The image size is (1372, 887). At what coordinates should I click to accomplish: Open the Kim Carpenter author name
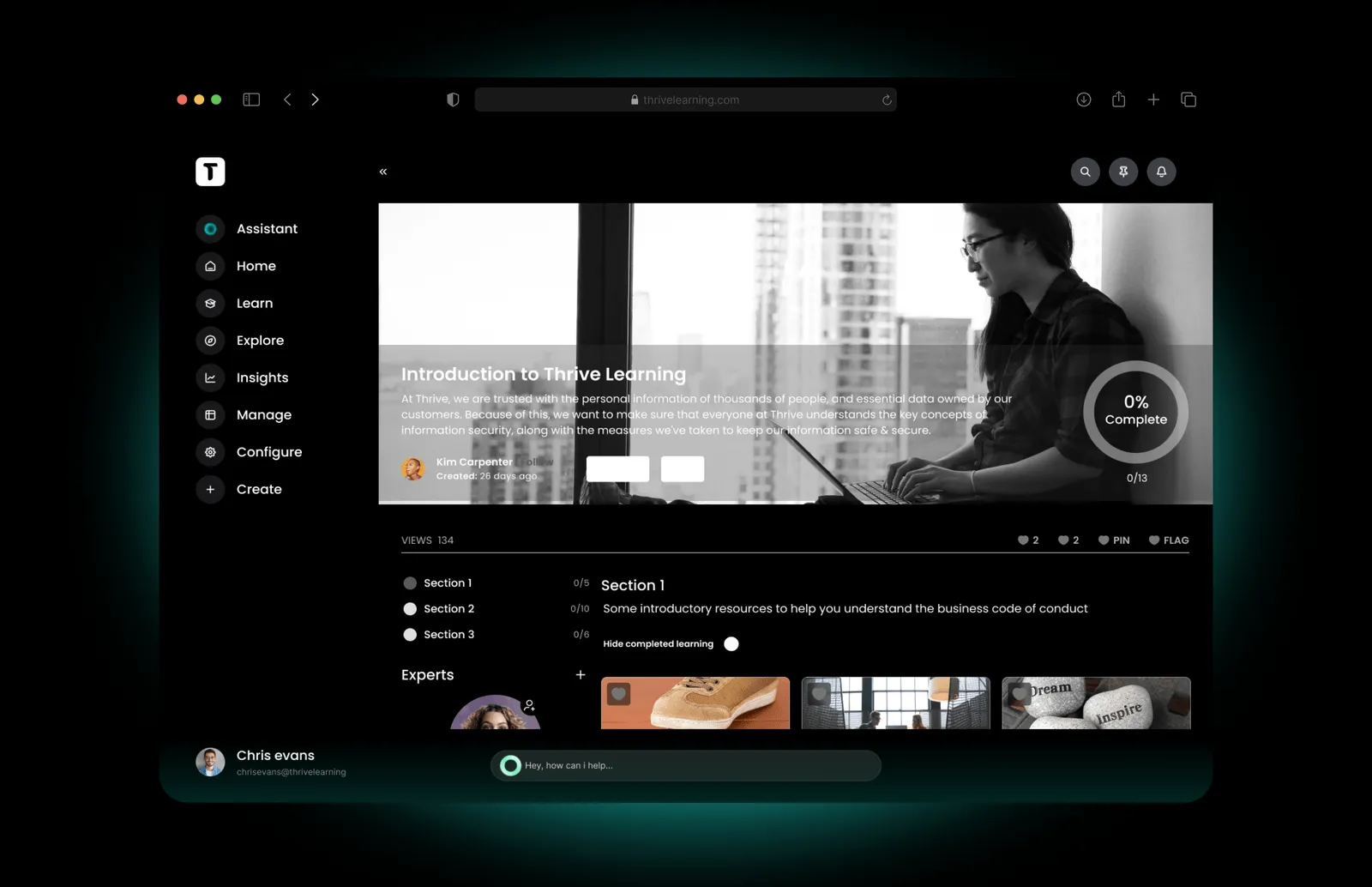click(x=474, y=462)
